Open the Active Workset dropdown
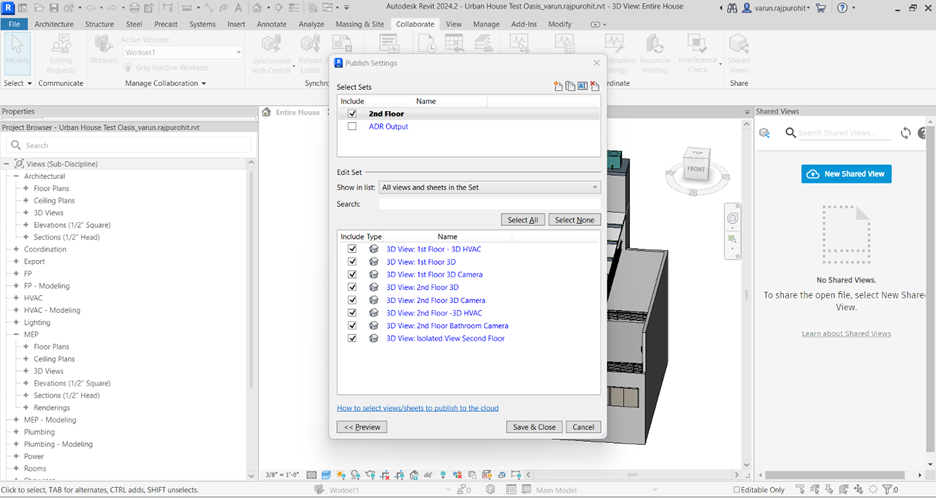936x498 pixels. pyautogui.click(x=183, y=53)
